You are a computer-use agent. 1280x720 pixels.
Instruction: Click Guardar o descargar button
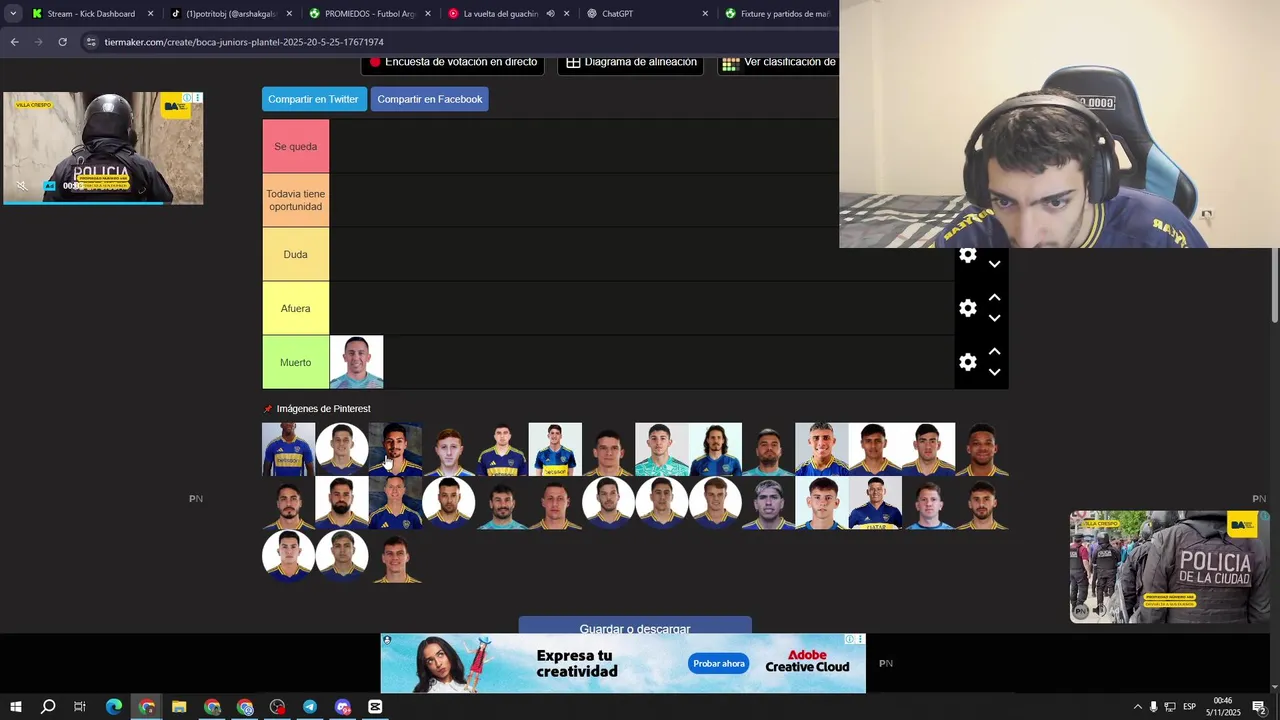pos(635,626)
